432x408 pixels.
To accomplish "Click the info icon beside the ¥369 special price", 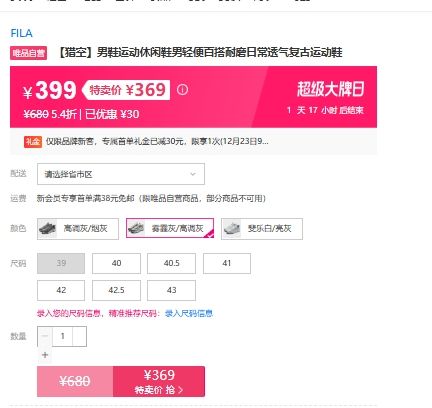I will 182,89.
